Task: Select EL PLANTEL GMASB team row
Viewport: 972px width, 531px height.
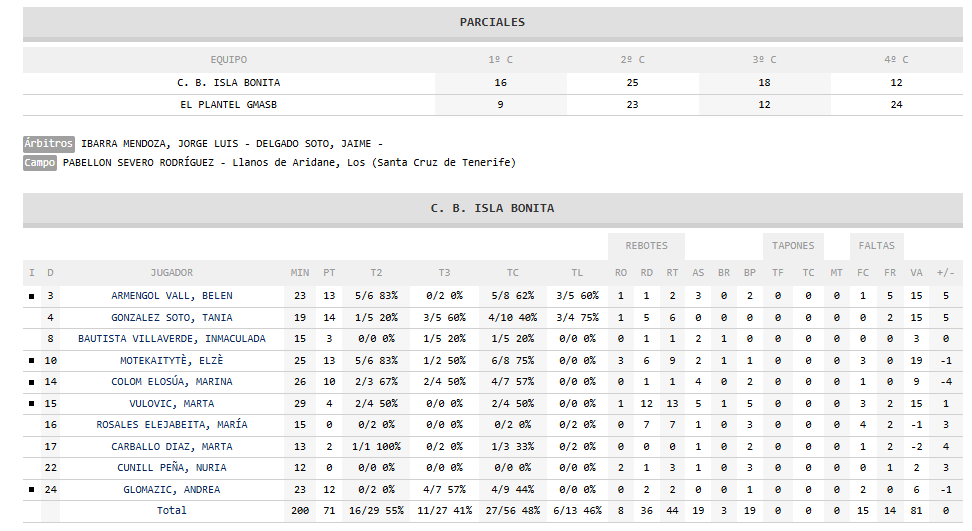Action: (x=229, y=105)
